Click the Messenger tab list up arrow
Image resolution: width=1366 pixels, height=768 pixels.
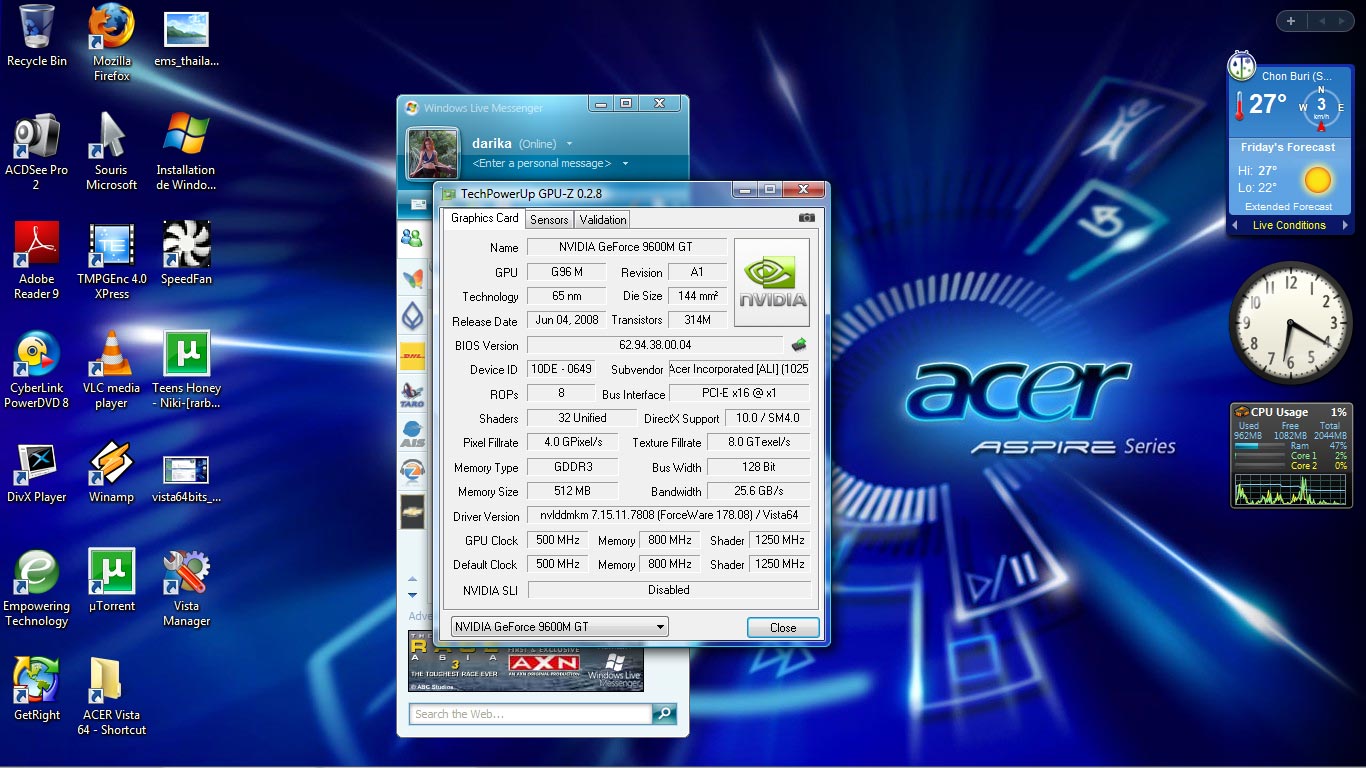(412, 580)
